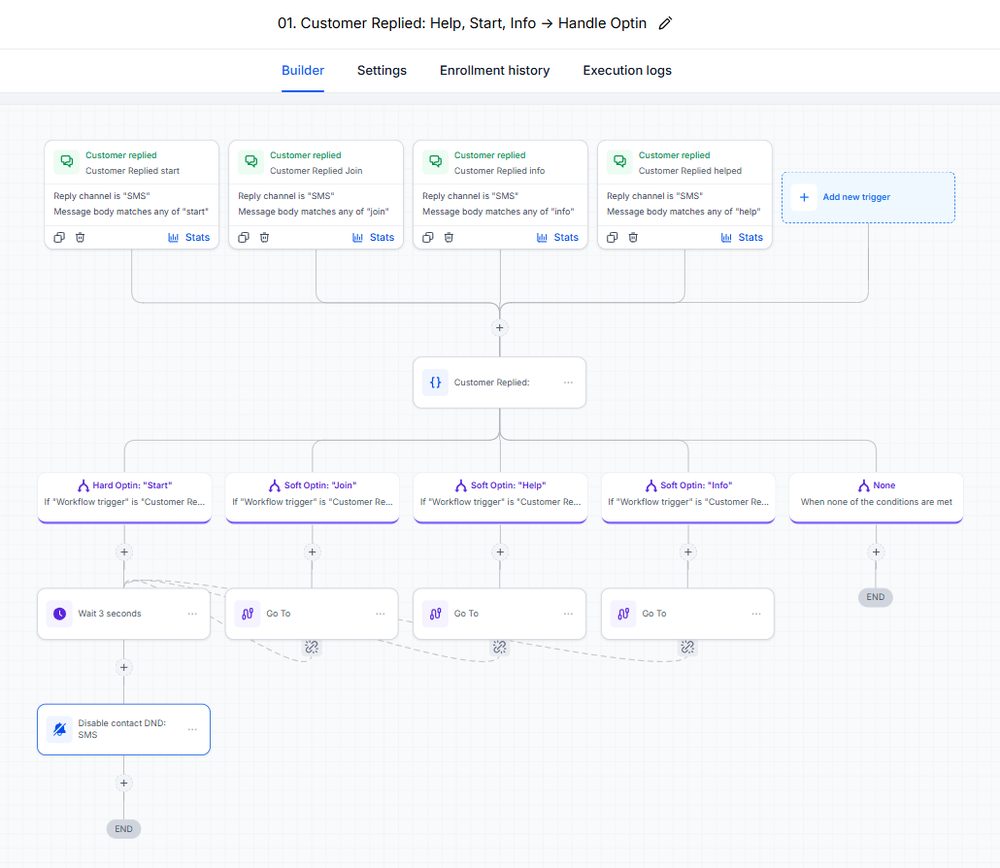
Task: Open the Customer Replied helped trigger chat icon
Action: coord(619,161)
